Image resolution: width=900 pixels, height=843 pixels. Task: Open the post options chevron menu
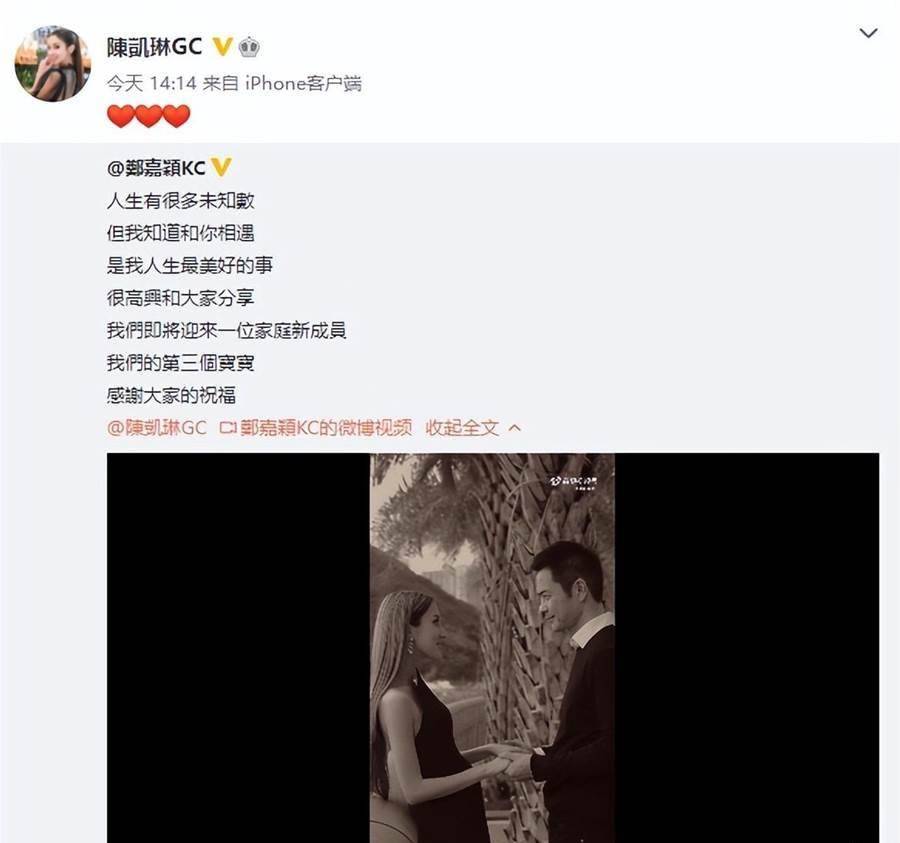[868, 33]
